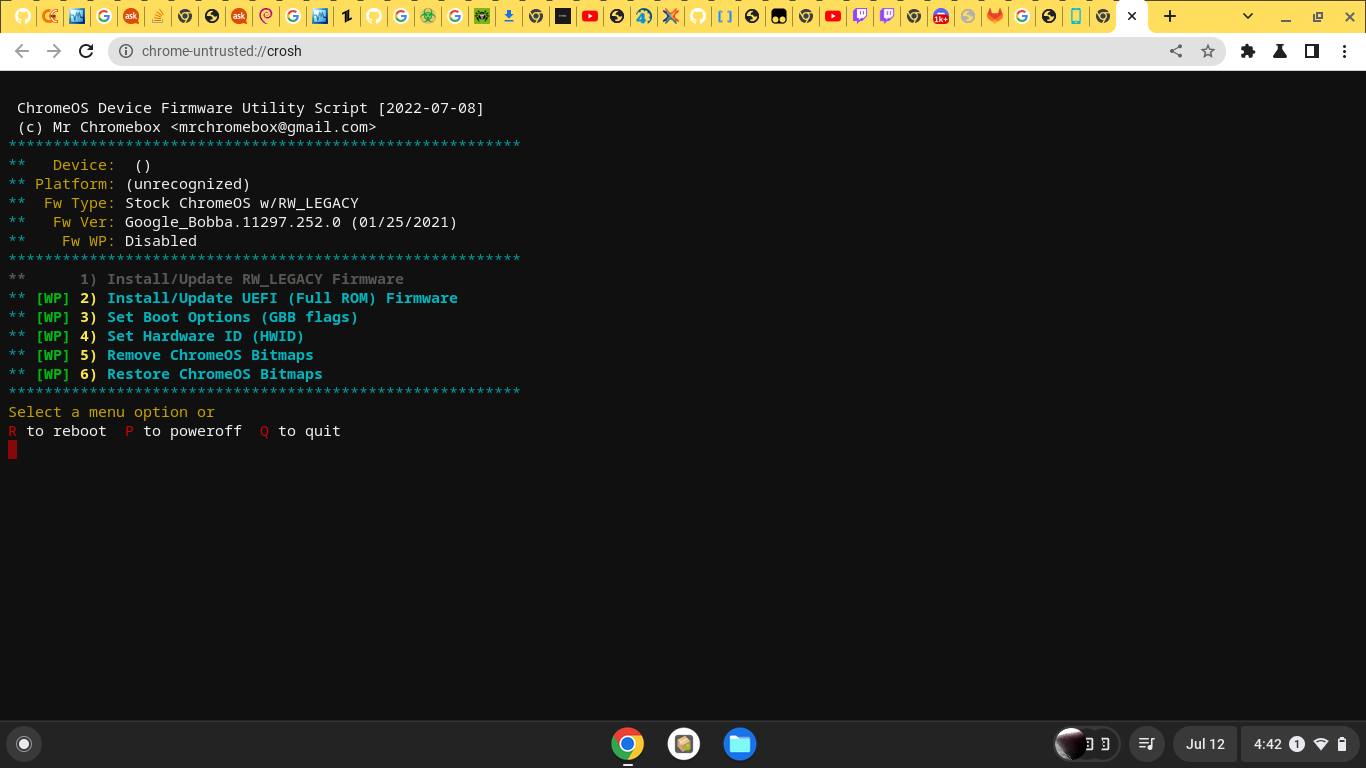
Task: Open the media controls in the system tray
Action: [1146, 744]
